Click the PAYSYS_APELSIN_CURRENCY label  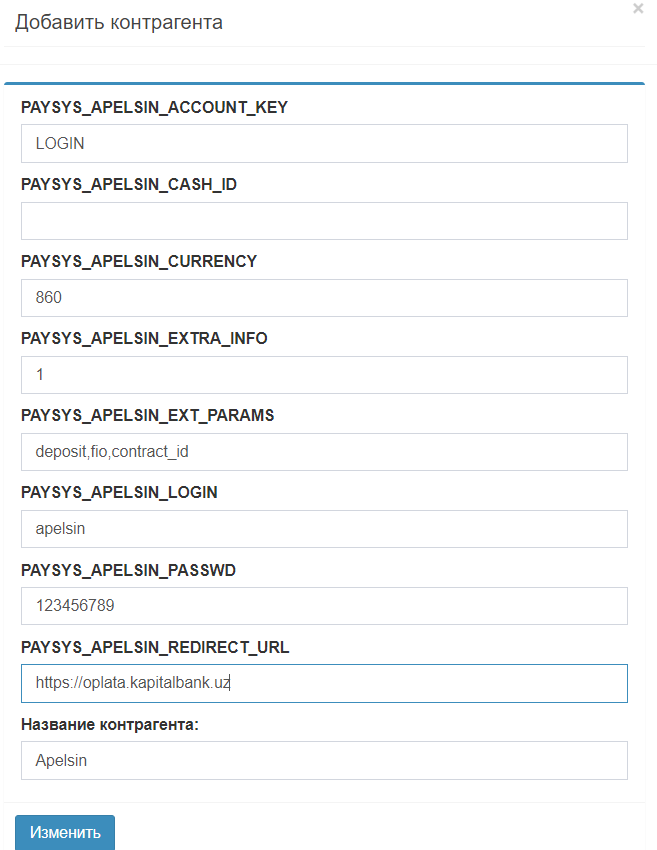pos(139,261)
